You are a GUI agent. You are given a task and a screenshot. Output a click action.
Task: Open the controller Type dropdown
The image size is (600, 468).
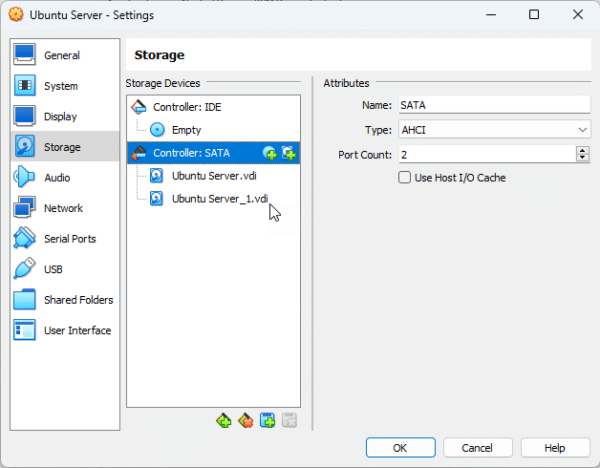click(494, 130)
